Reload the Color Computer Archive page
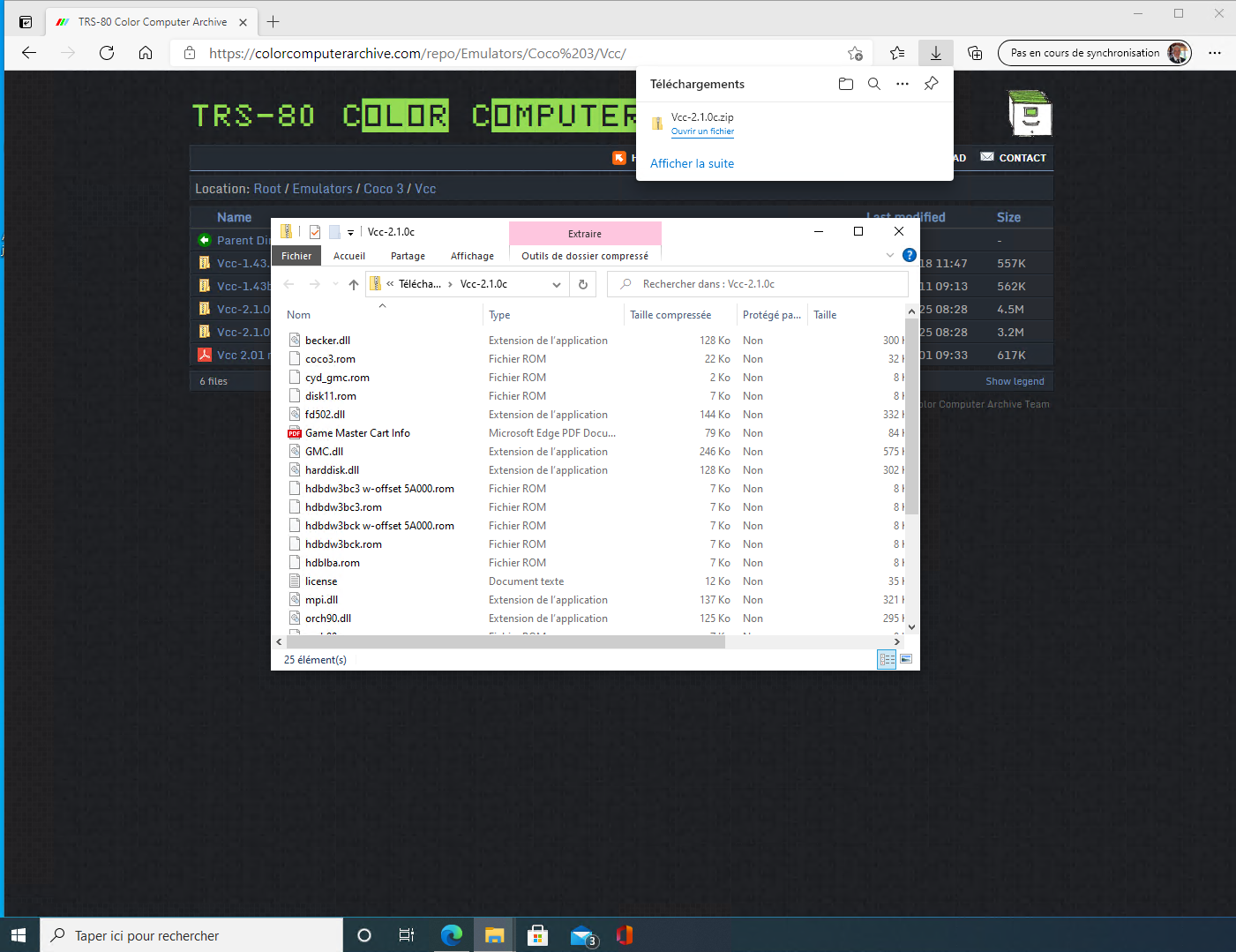 pos(107,53)
